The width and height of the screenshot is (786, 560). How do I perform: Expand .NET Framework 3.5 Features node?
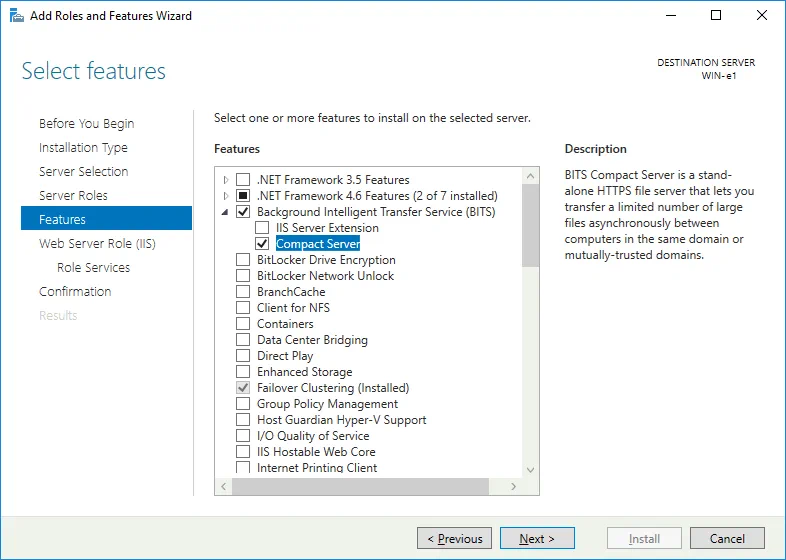226,180
